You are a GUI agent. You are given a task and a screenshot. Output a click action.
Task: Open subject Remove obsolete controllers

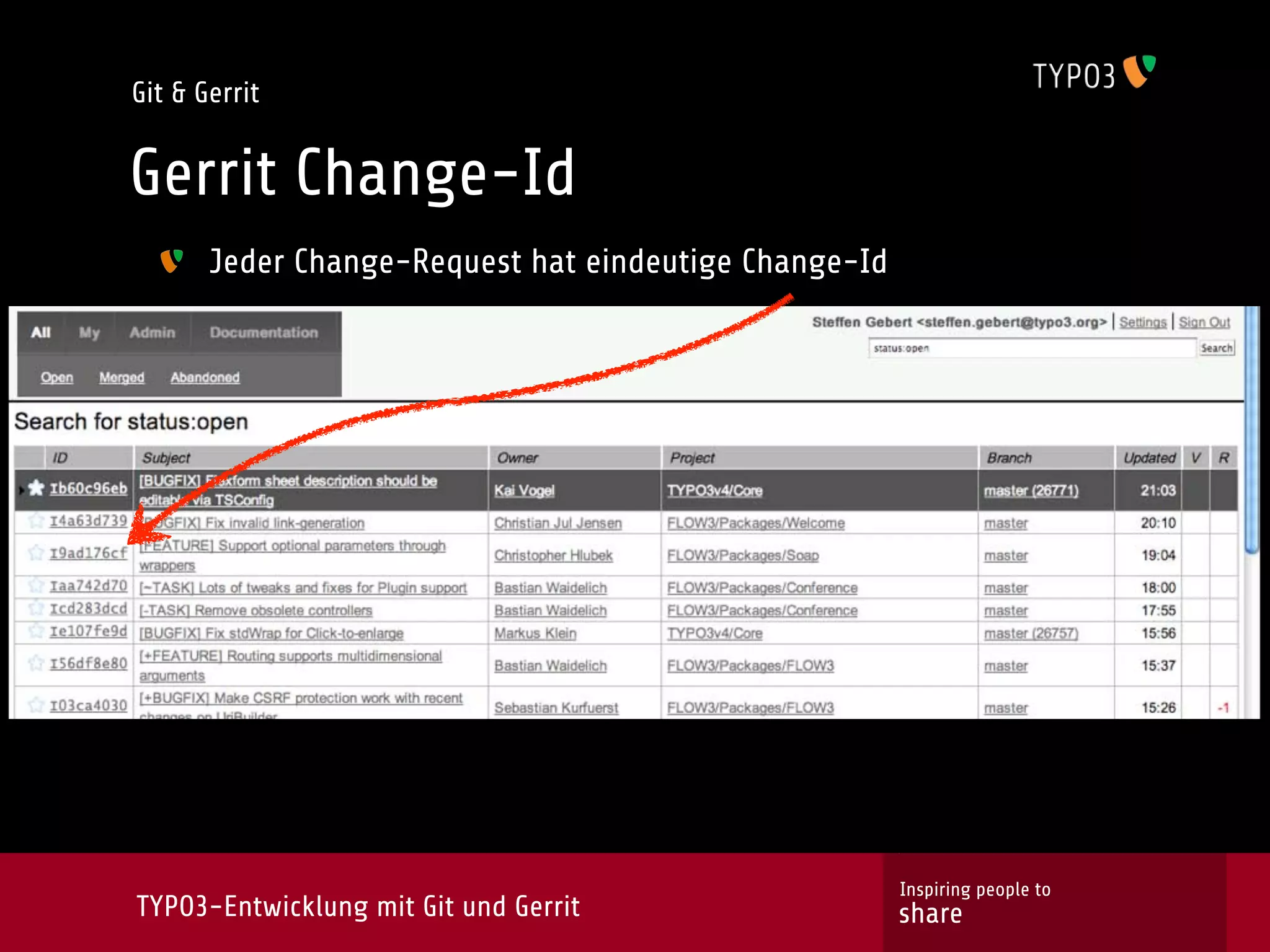coord(255,610)
